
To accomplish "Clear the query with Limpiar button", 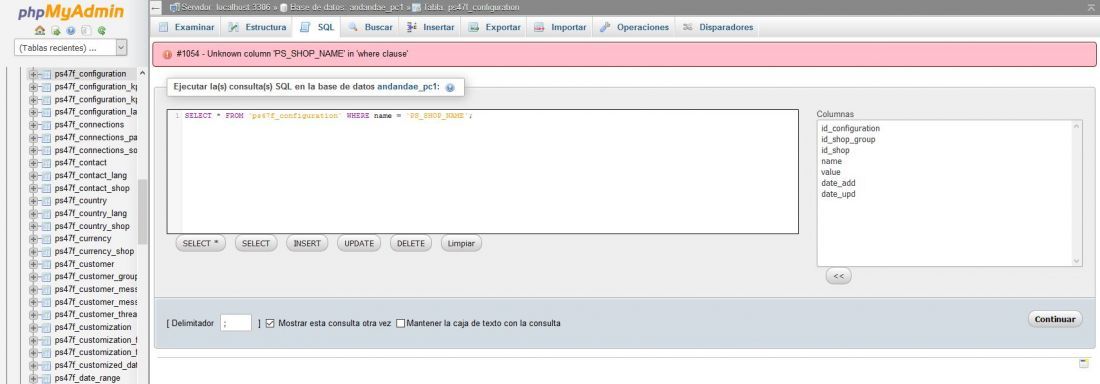I will pos(462,244).
